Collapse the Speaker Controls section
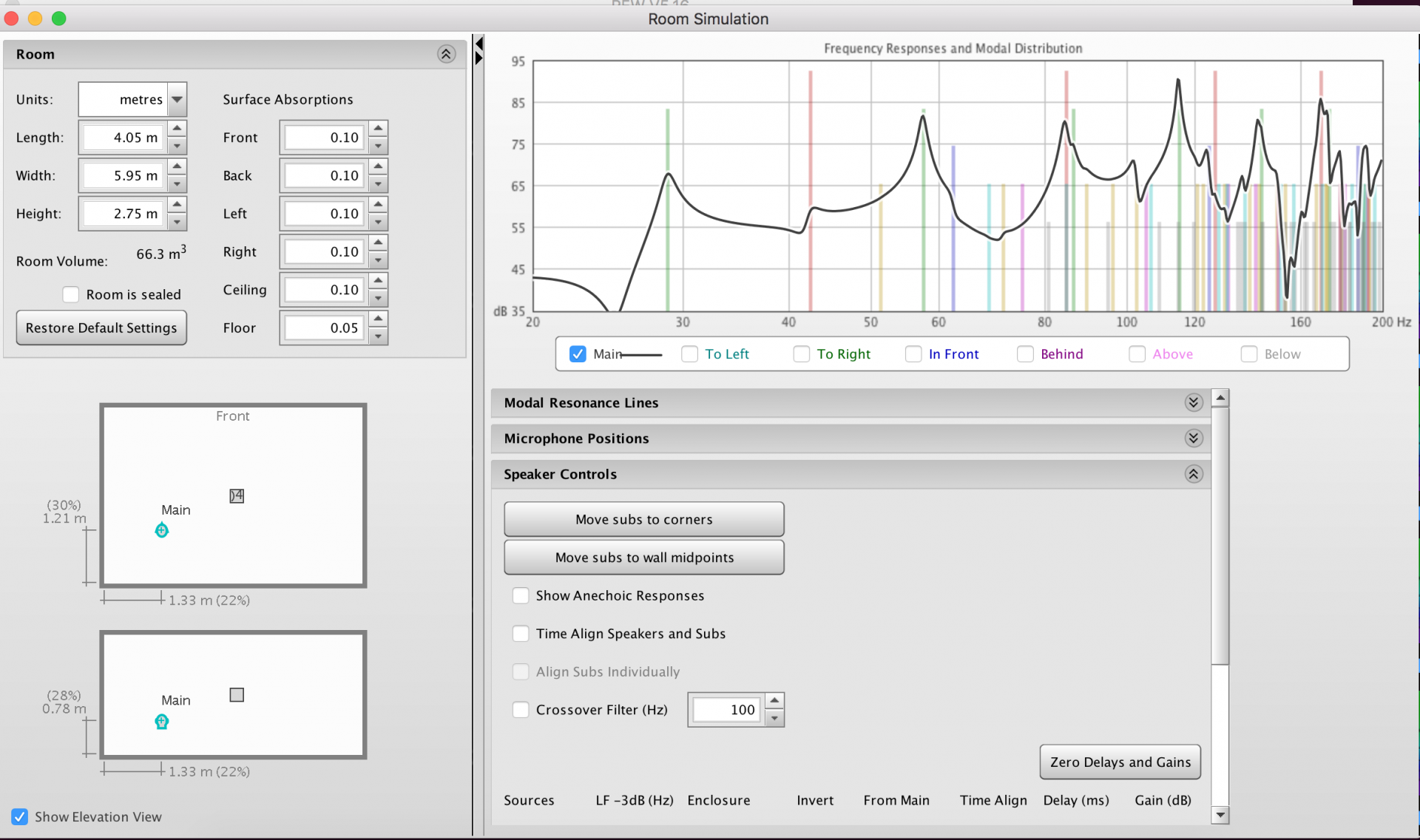Screen dimensions: 1420x840 tap(1193, 474)
